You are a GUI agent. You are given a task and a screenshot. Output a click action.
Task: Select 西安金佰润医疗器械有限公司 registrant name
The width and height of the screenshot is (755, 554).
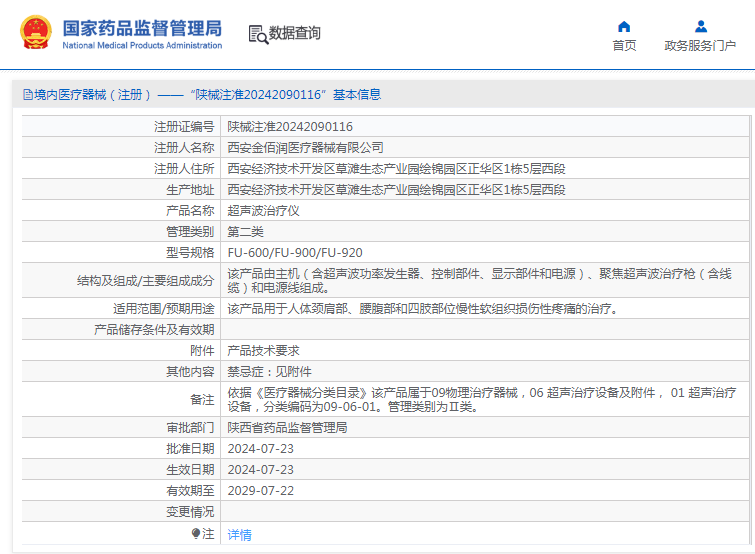[x=305, y=148]
